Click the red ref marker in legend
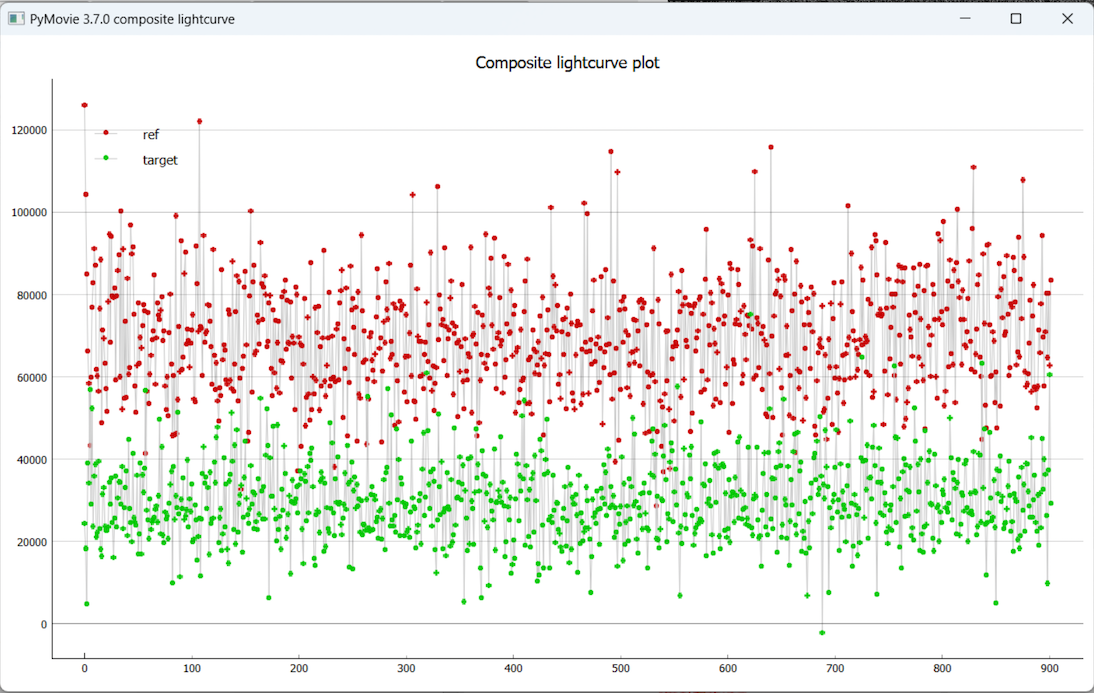The image size is (1094, 693). point(106,133)
